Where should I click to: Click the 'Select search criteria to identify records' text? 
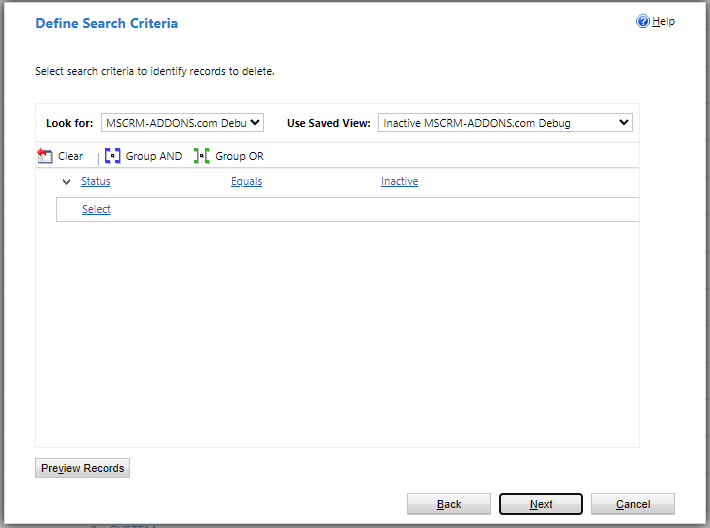155,72
